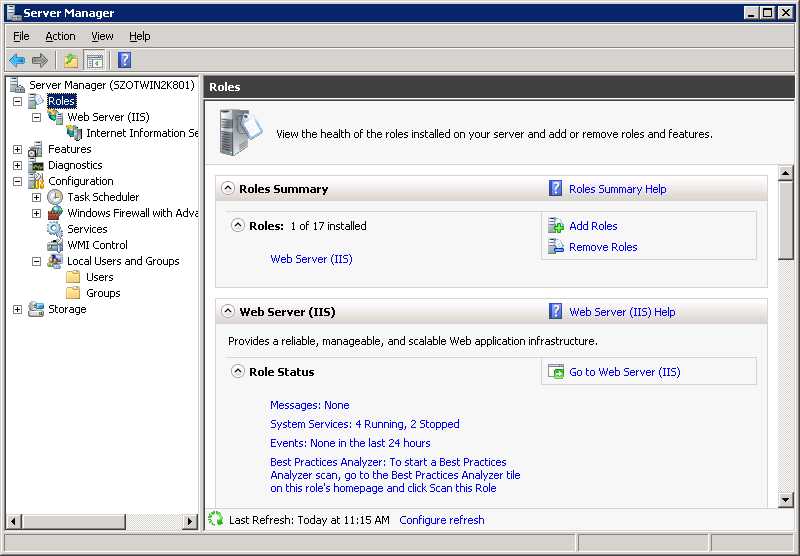This screenshot has width=800, height=556.
Task: Click the Add Roles link
Action: (593, 226)
